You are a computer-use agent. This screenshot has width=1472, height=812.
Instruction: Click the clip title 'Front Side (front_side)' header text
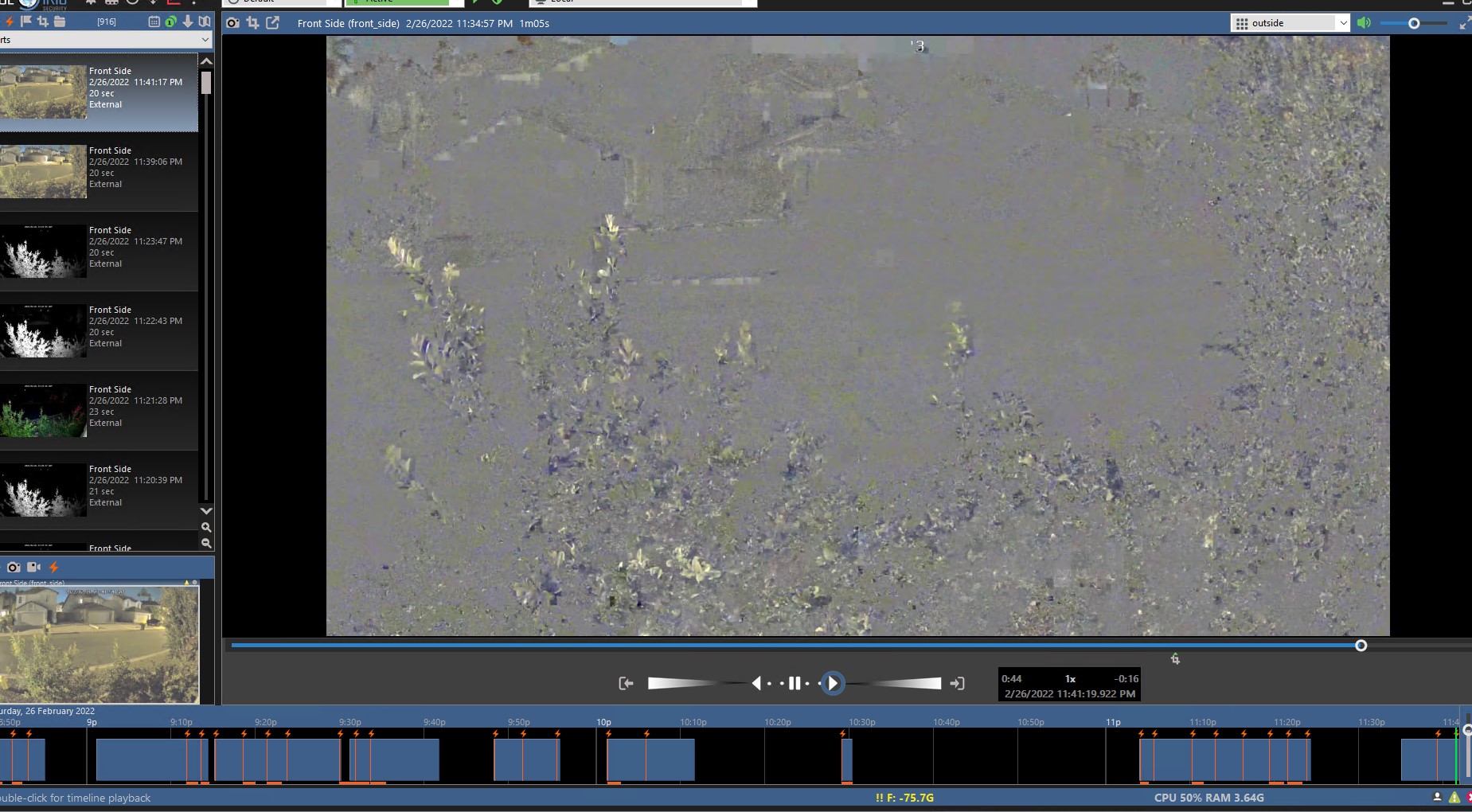point(348,23)
